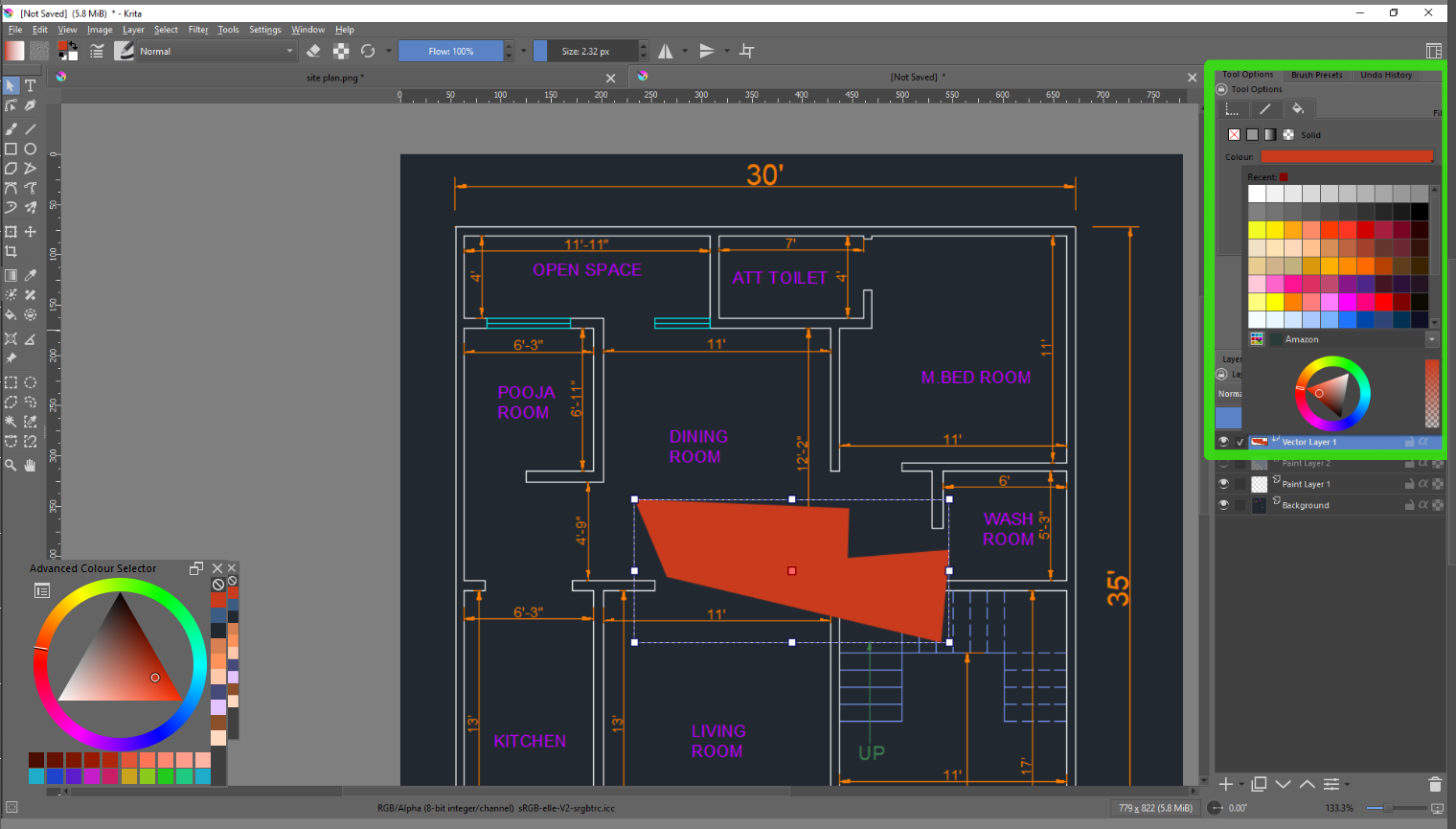Switch to the Brush Presets tab
The image size is (1456, 829).
pos(1316,75)
